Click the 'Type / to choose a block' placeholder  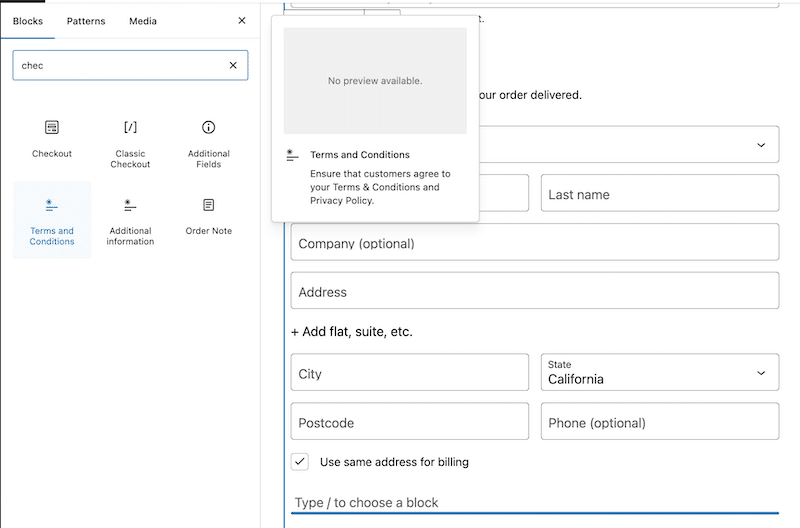pos(366,502)
